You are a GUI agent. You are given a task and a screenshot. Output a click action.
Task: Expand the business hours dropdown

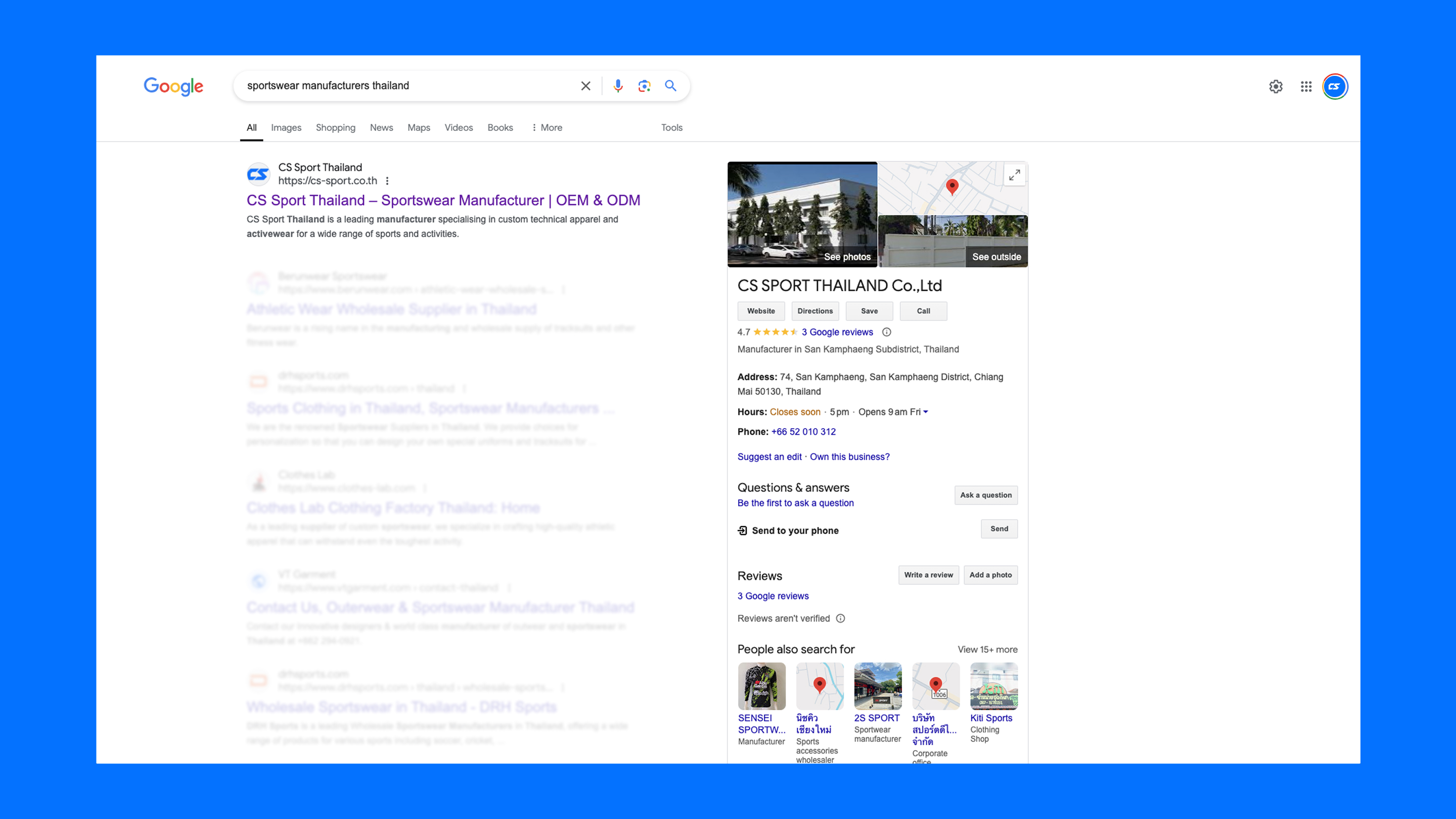[x=925, y=412]
